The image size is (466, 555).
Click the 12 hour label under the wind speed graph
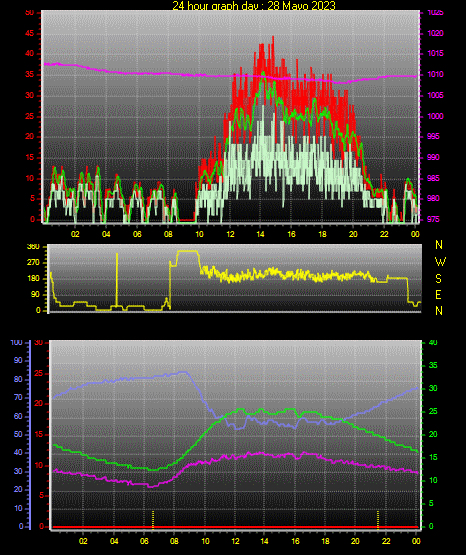tap(230, 234)
